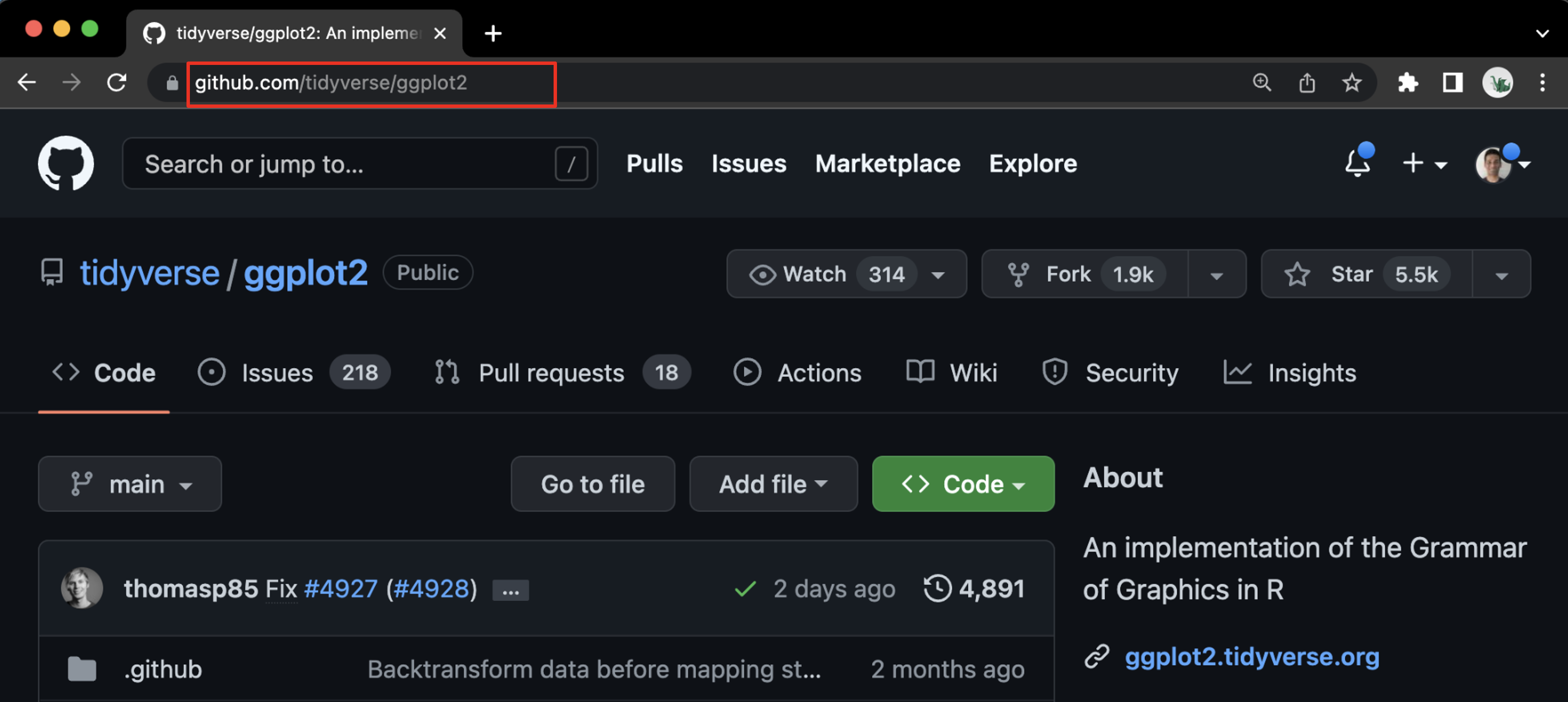Open the Insights tab
This screenshot has height=702, width=1568.
(x=1289, y=372)
